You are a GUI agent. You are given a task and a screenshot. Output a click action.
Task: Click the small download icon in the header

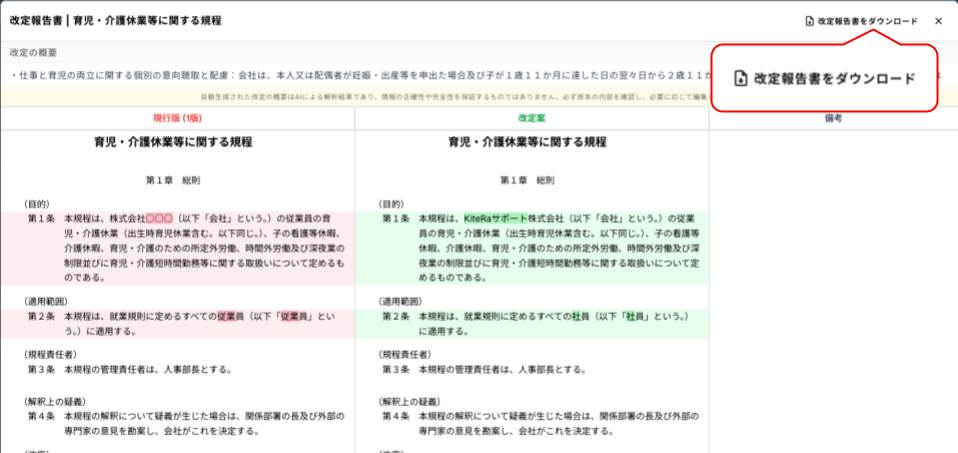click(809, 21)
